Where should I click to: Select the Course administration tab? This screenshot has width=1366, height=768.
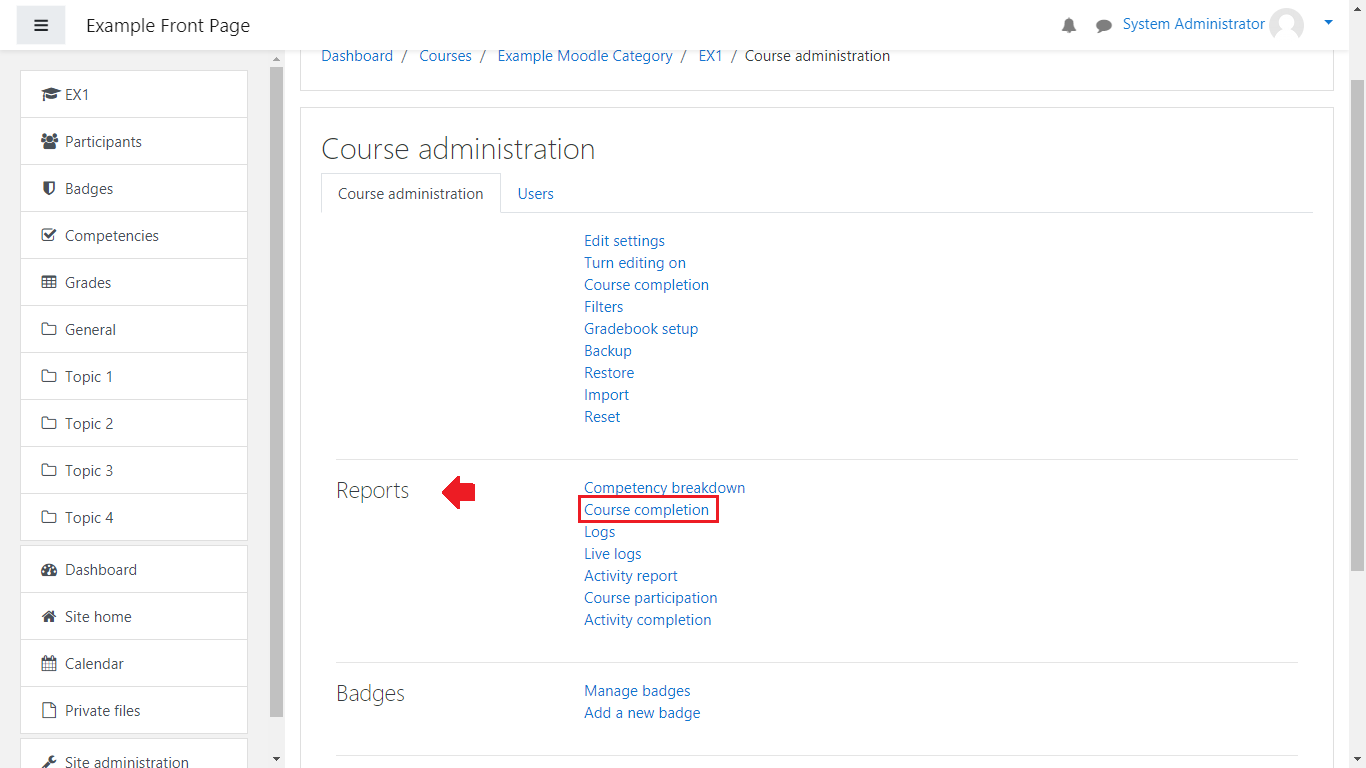410,194
